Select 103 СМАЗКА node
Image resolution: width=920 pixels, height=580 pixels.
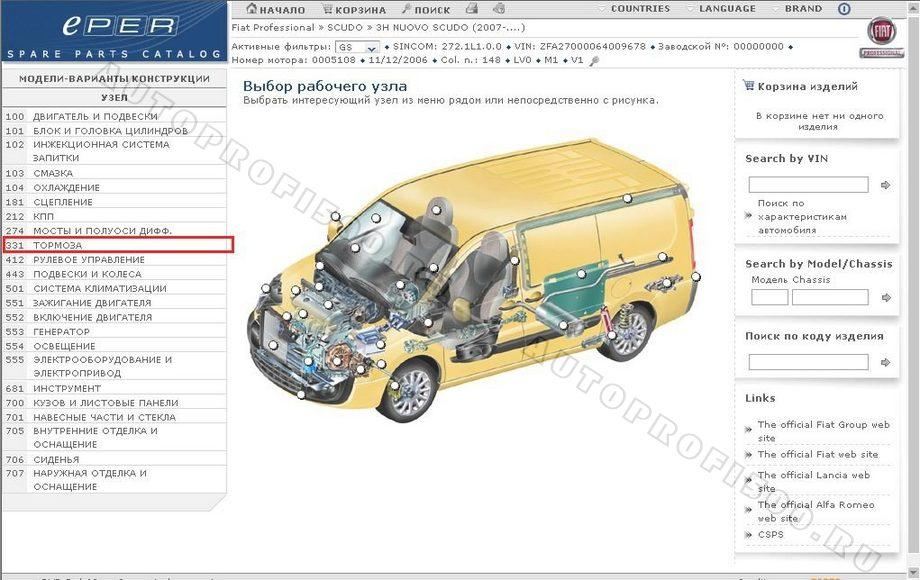click(114, 174)
